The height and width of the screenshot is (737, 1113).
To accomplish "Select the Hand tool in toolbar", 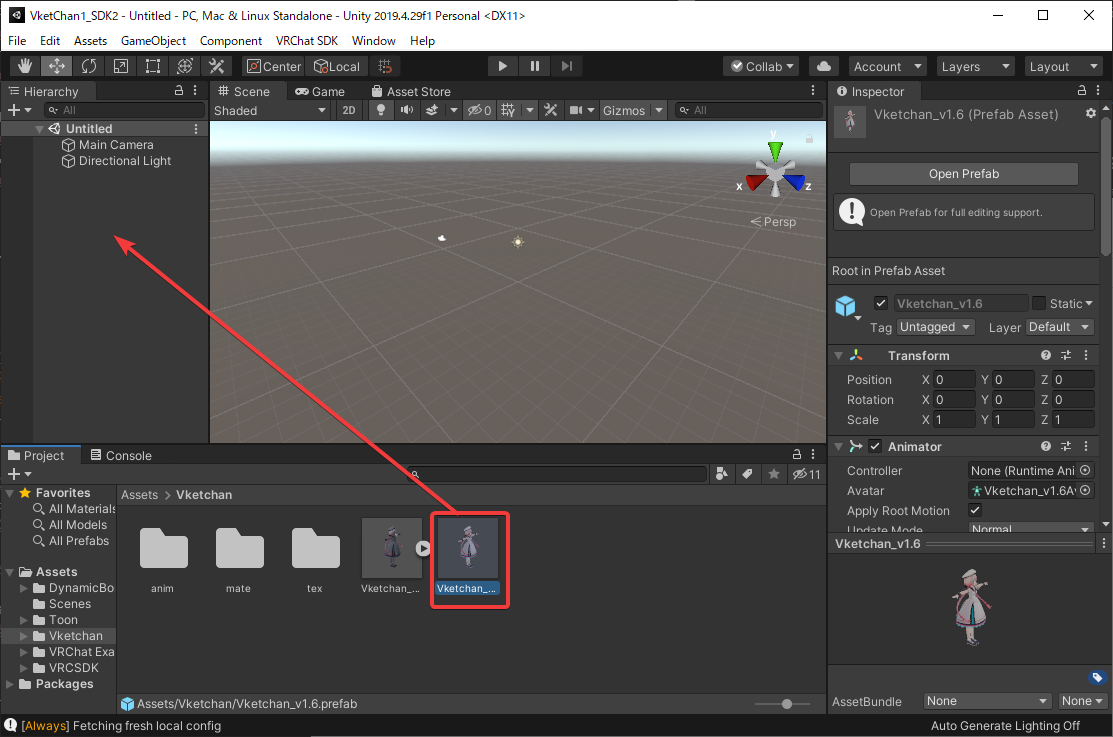I will 25,66.
